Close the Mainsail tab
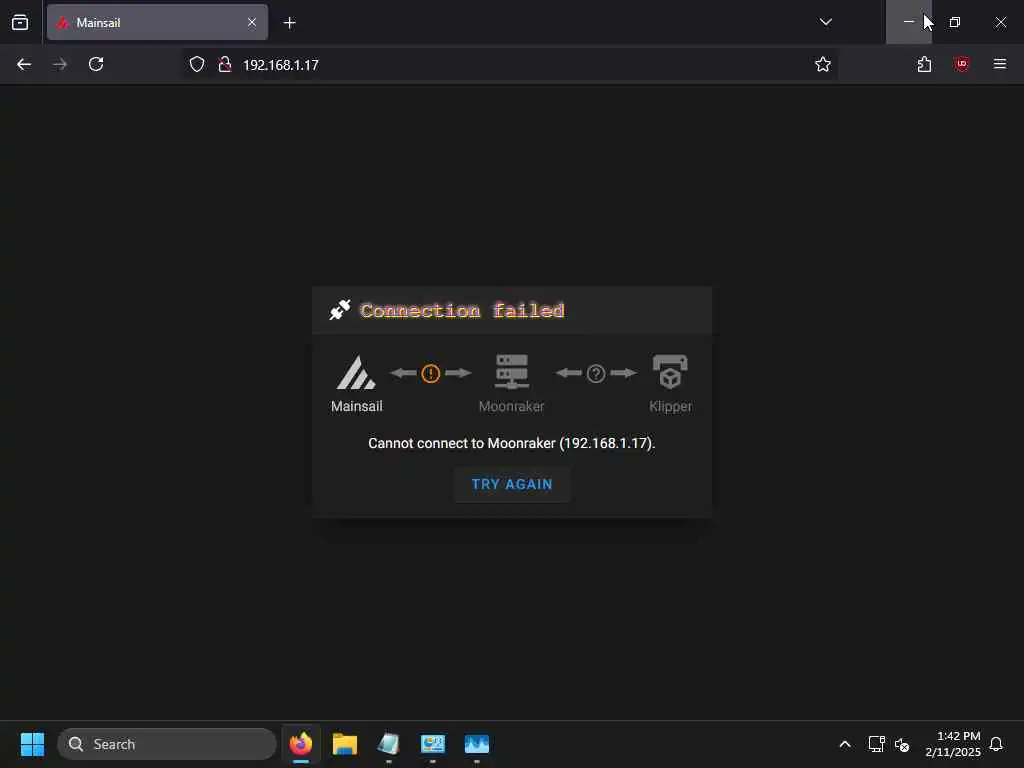 click(252, 22)
